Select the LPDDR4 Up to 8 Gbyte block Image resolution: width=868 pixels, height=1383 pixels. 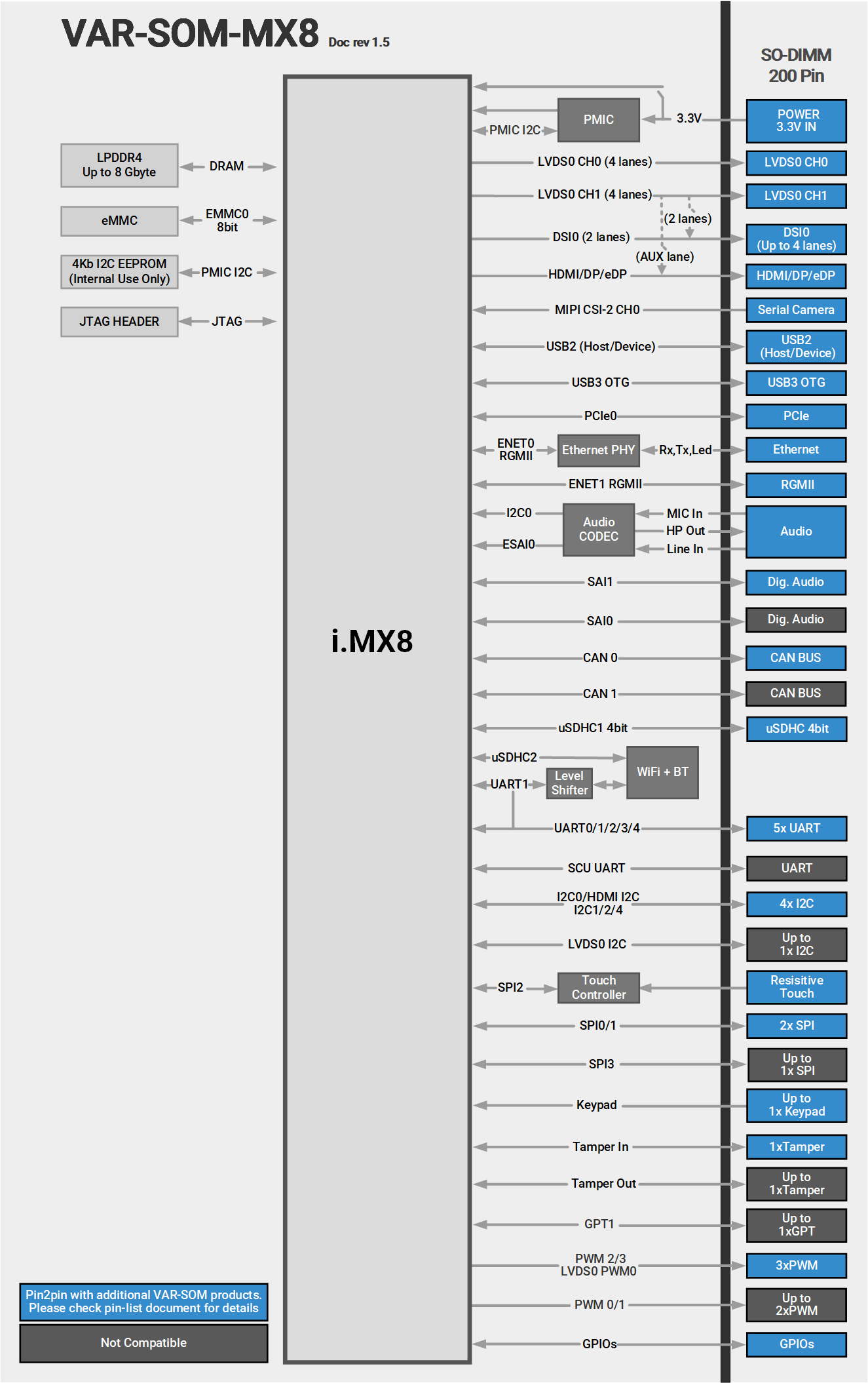[119, 165]
